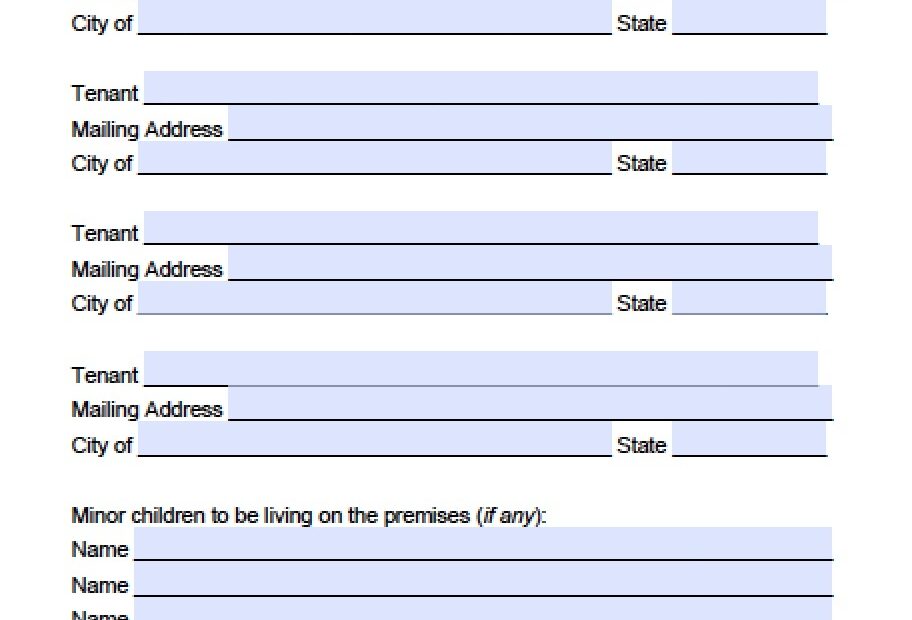
Task: Click the Mailing Address field below first Tenant
Action: (530, 123)
